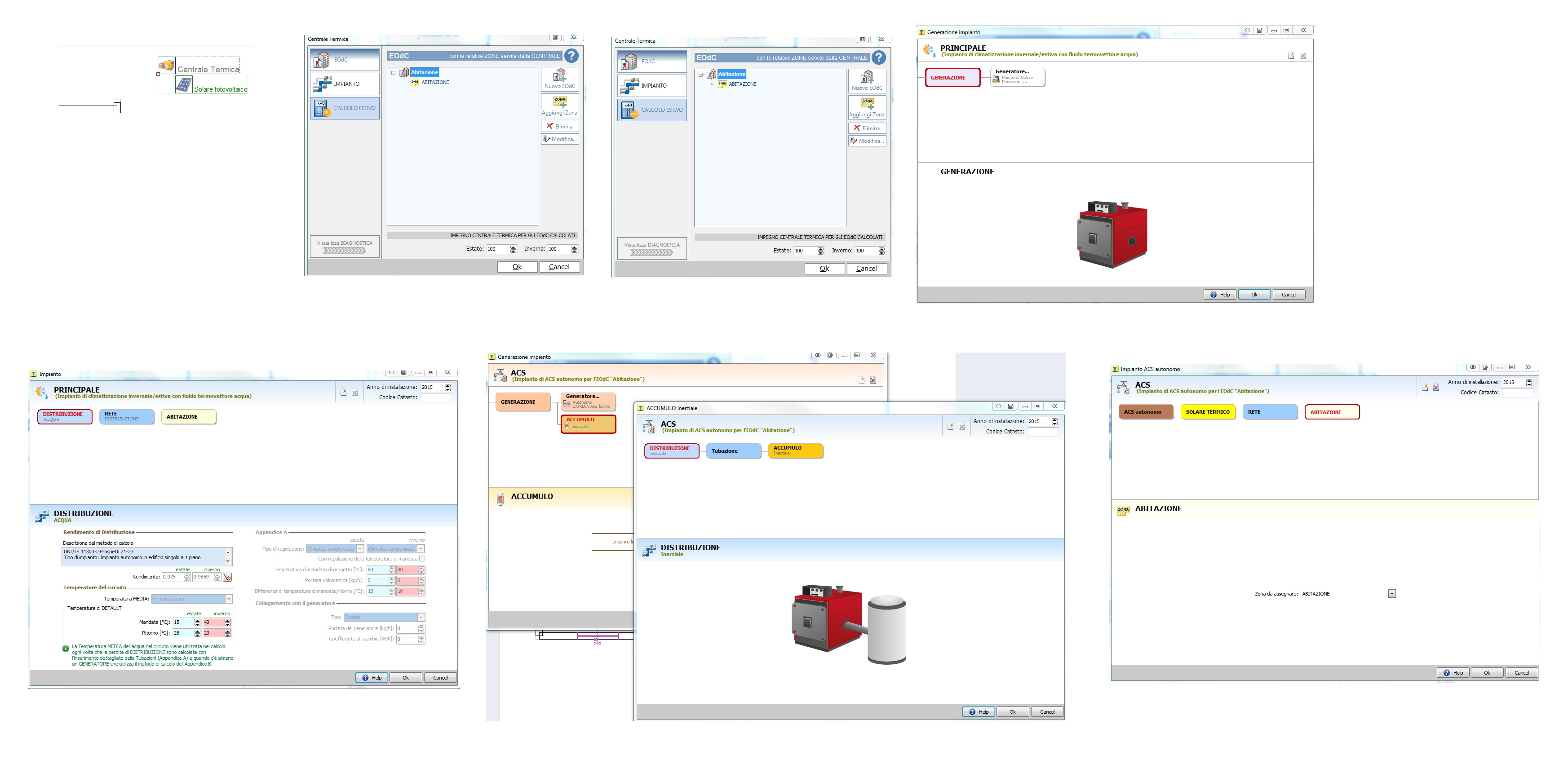The image size is (1568, 777).
Task: Select the Generatore Pompa di Calore block
Action: pos(1017,77)
